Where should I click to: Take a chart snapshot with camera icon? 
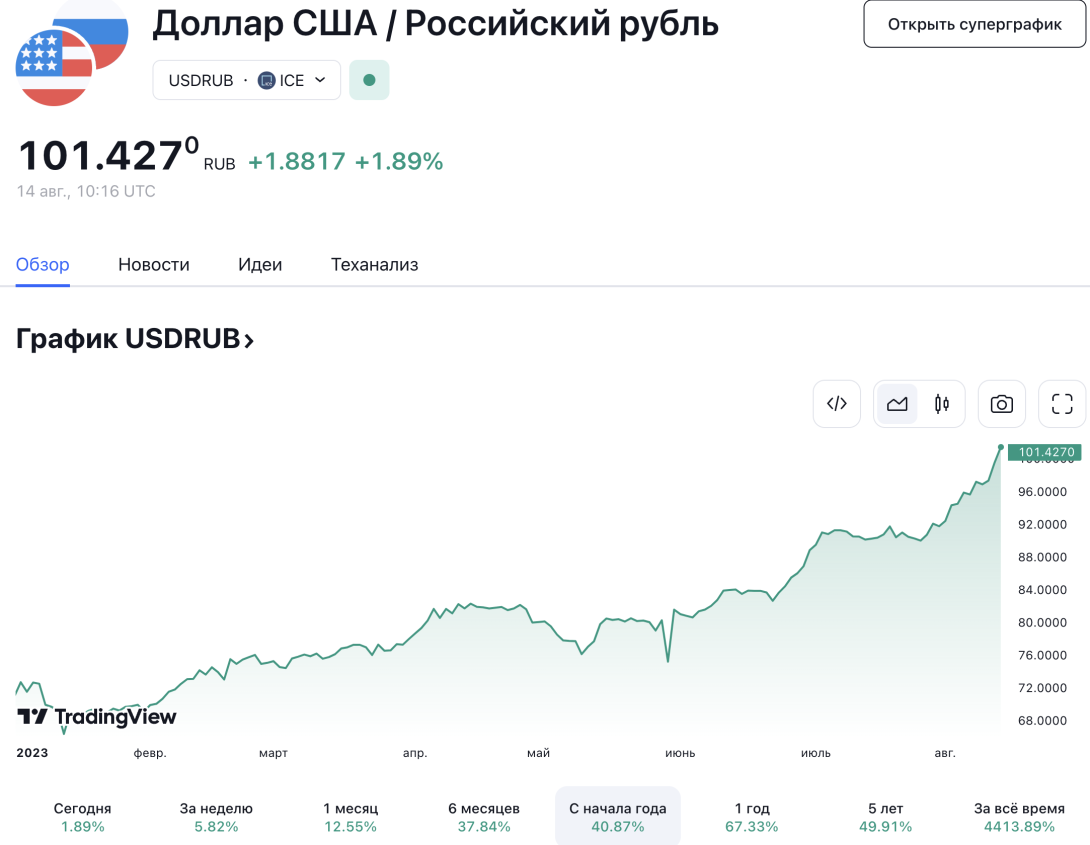click(x=1002, y=404)
